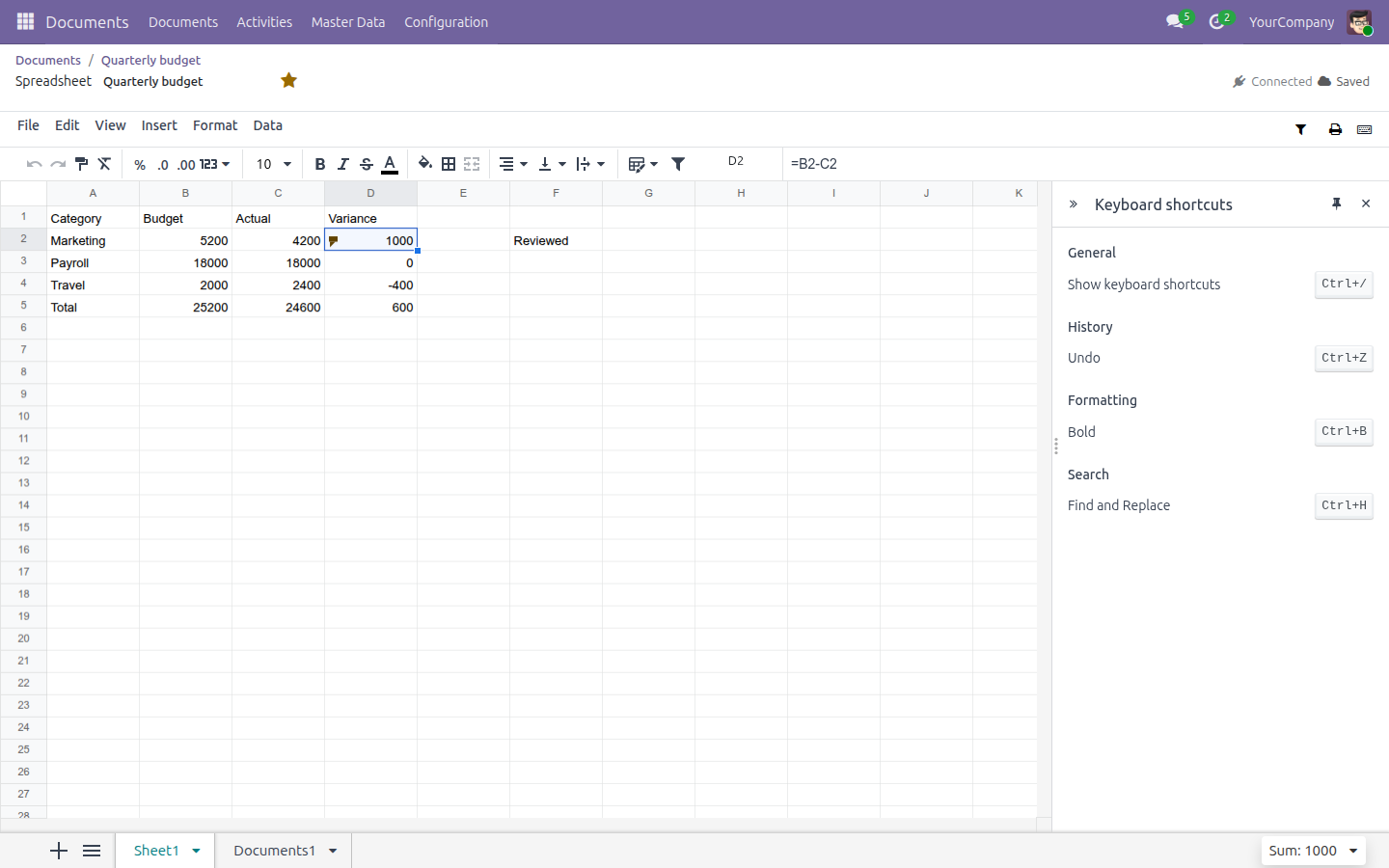The image size is (1389, 868).
Task: Go to Documents breadcrumb link
Action: point(48,60)
